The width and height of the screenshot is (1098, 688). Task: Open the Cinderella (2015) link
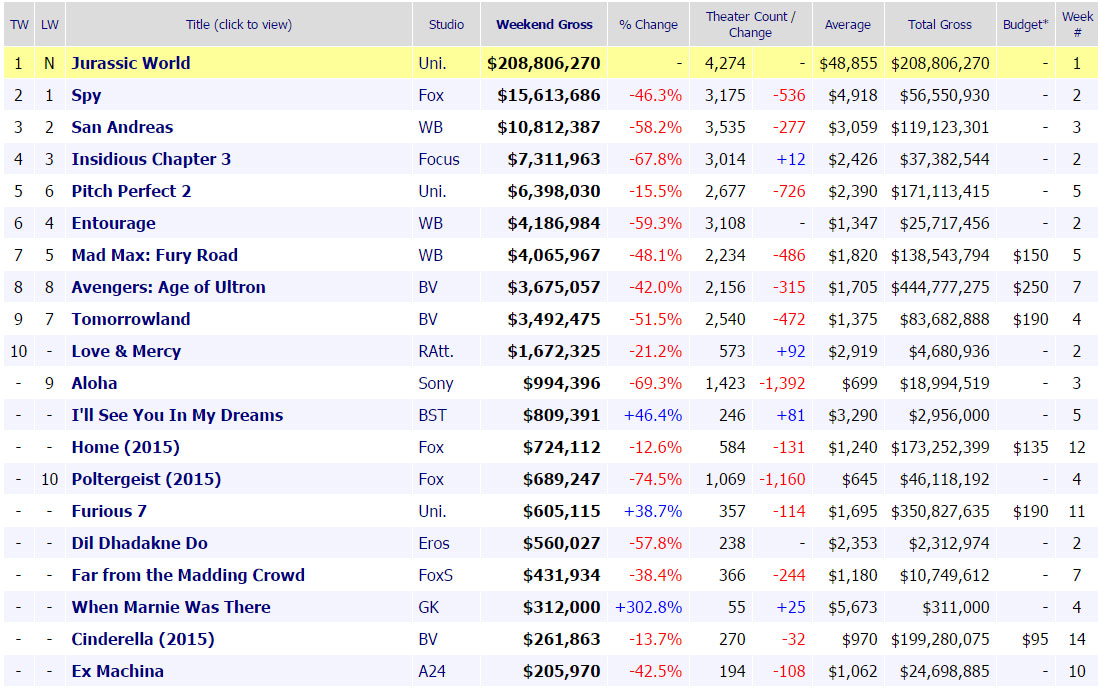[143, 639]
